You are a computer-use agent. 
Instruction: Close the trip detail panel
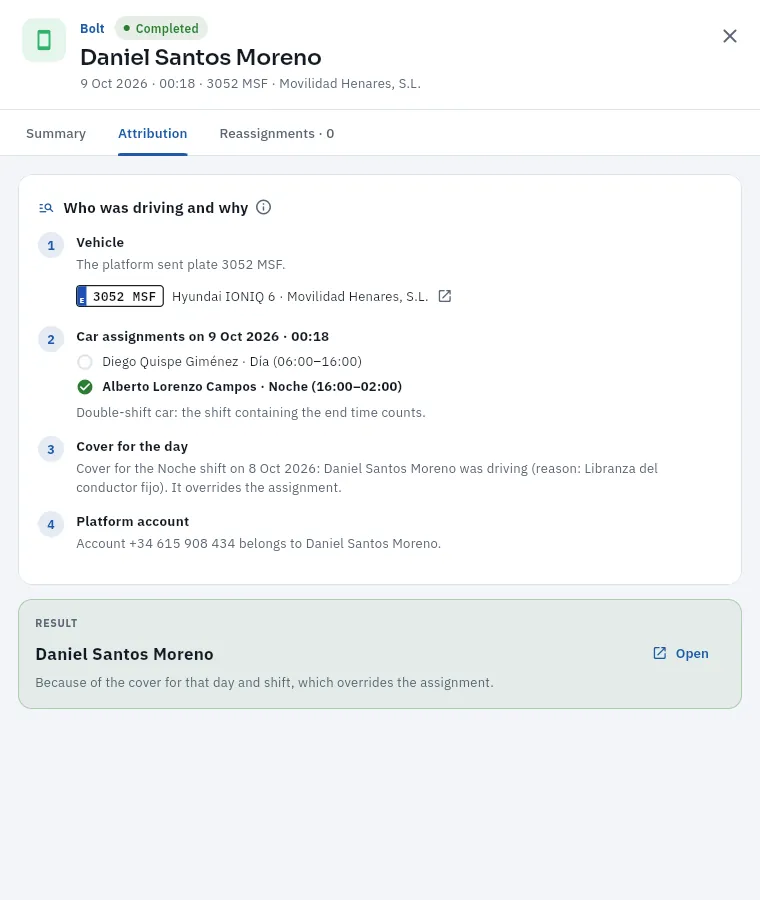(730, 36)
